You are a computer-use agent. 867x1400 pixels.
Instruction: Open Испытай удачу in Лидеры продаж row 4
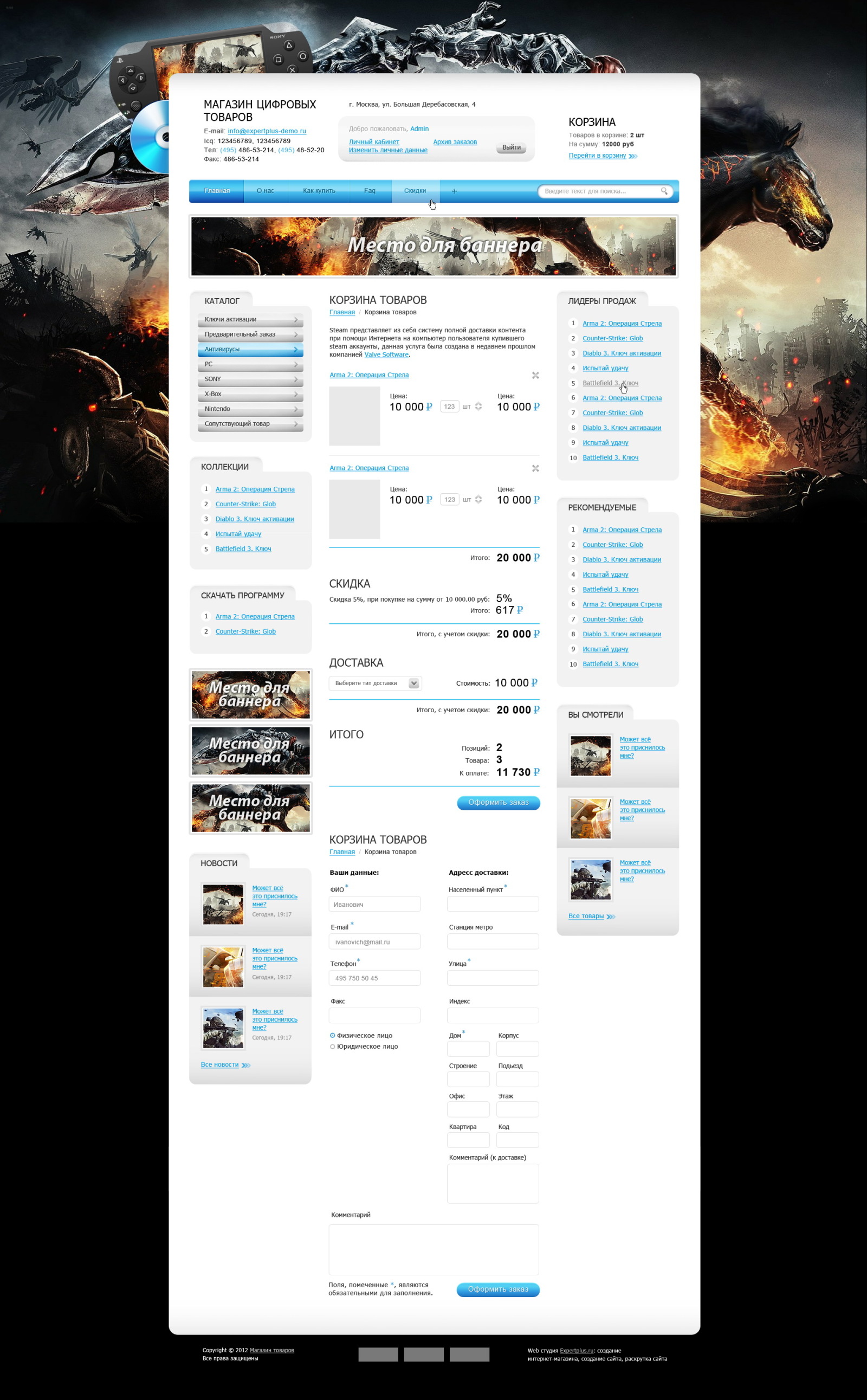pyautogui.click(x=605, y=368)
